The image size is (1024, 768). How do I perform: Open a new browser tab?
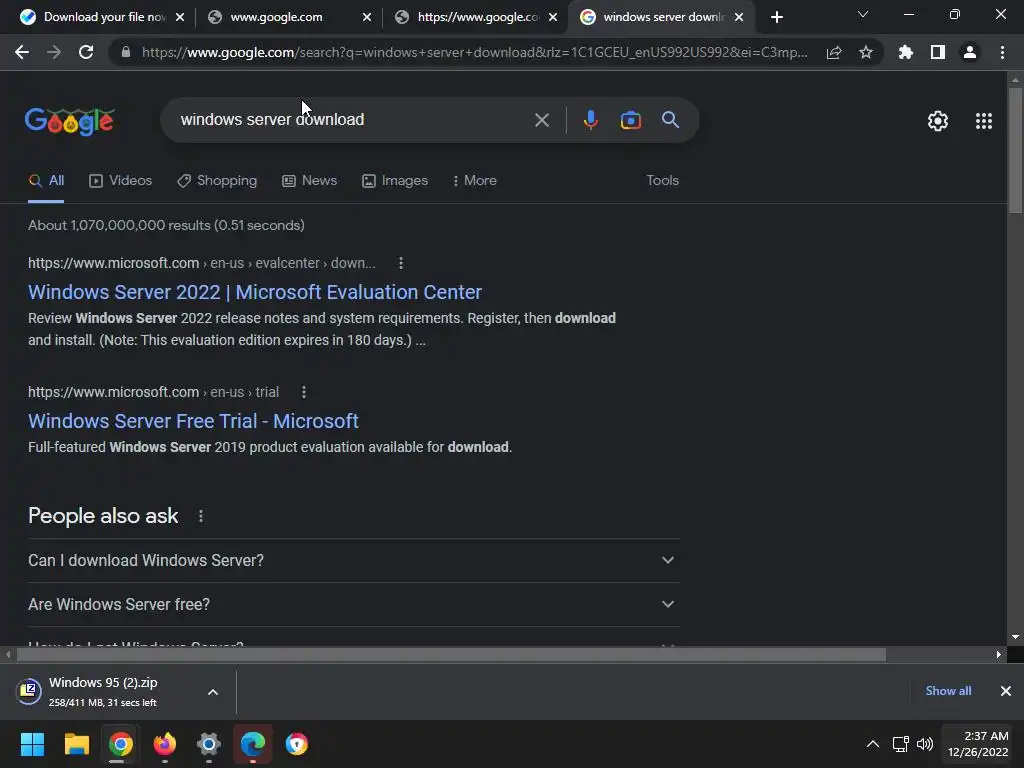[x=776, y=17]
